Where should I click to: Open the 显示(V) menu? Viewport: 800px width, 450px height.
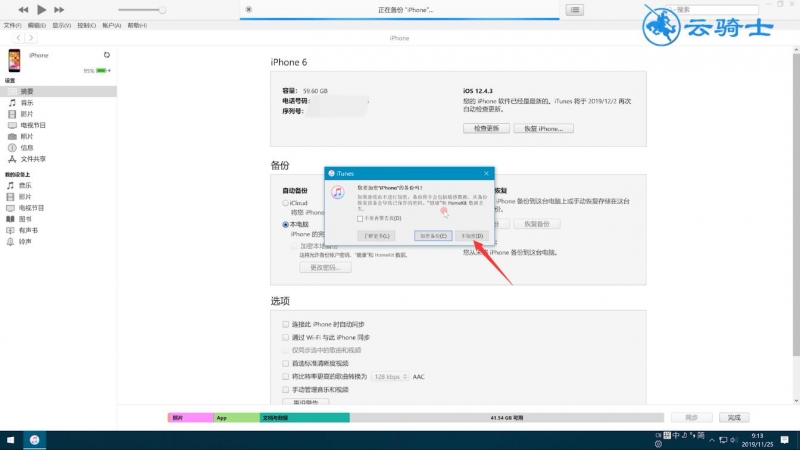(62, 25)
